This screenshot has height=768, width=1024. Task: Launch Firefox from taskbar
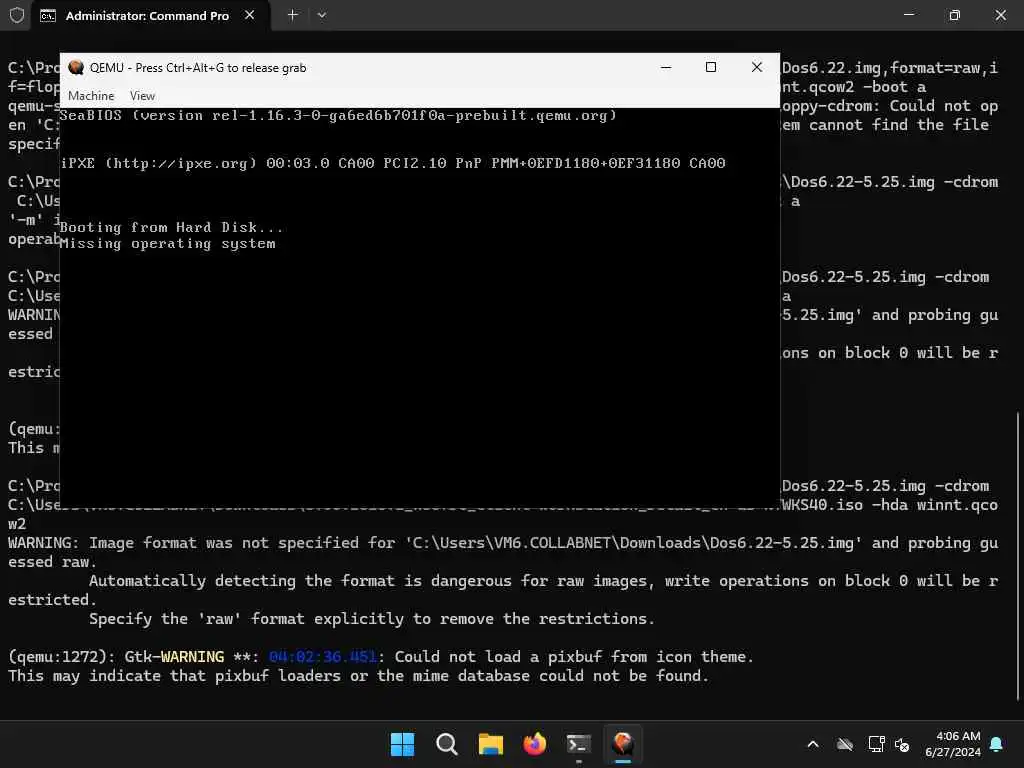[535, 744]
